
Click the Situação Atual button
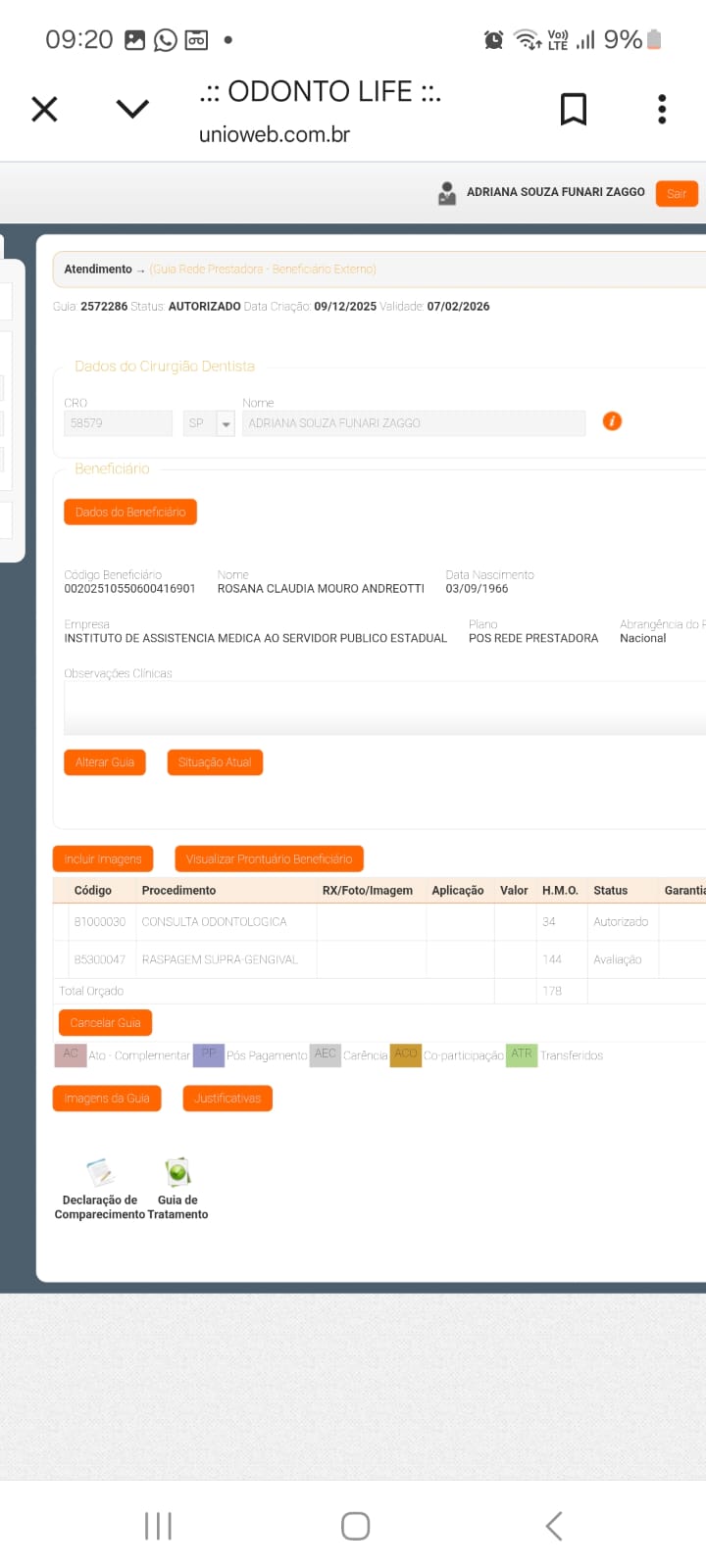215,761
